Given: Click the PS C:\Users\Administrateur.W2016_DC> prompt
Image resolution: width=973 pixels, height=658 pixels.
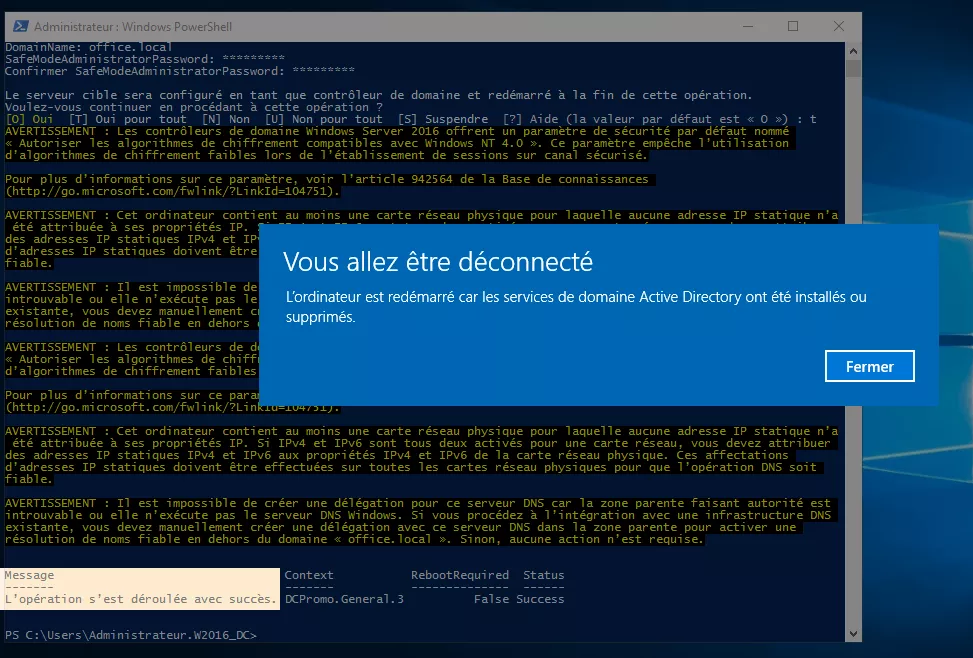Looking at the screenshot, I should click(x=131, y=635).
